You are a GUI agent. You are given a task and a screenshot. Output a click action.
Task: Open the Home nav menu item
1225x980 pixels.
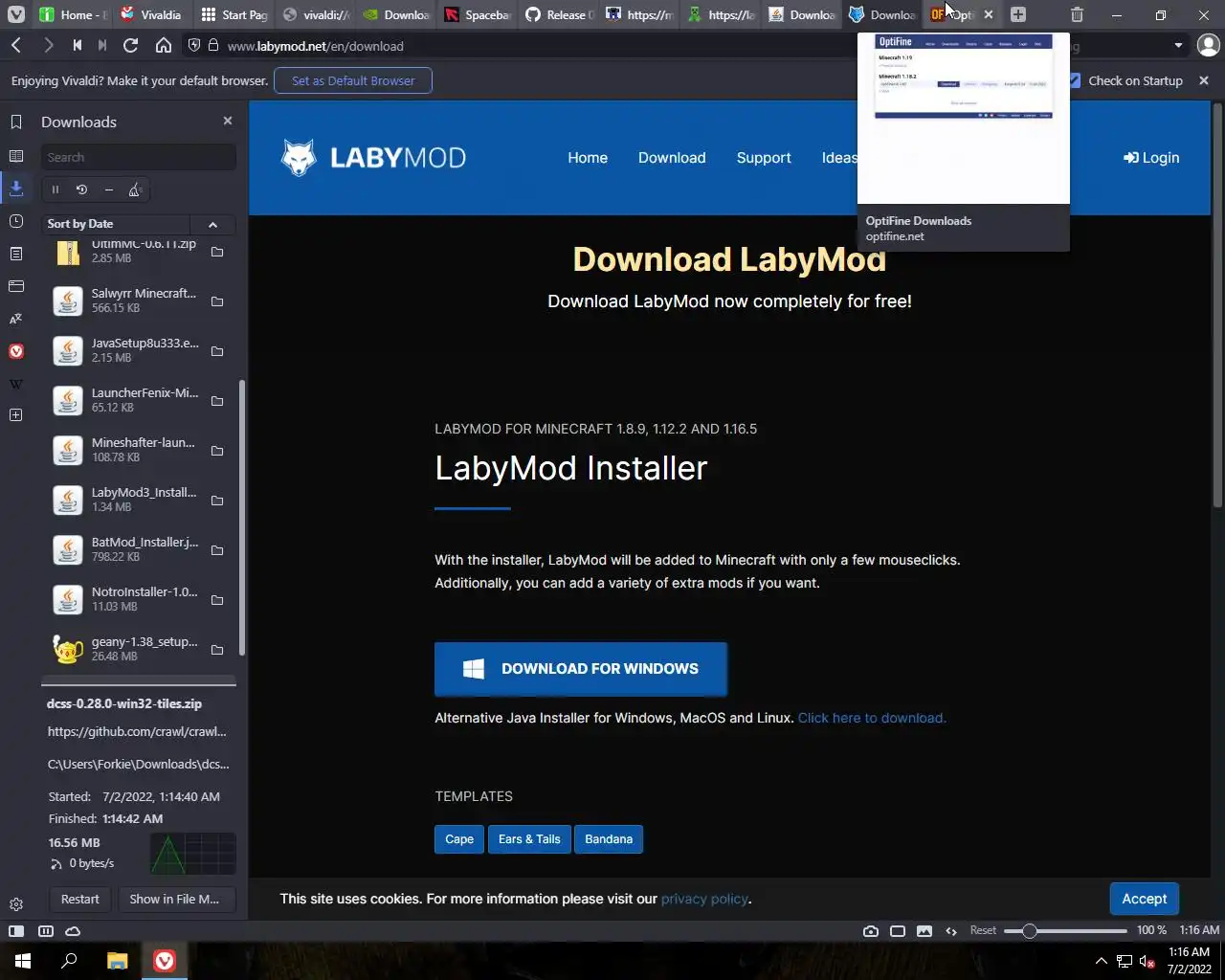tap(588, 158)
